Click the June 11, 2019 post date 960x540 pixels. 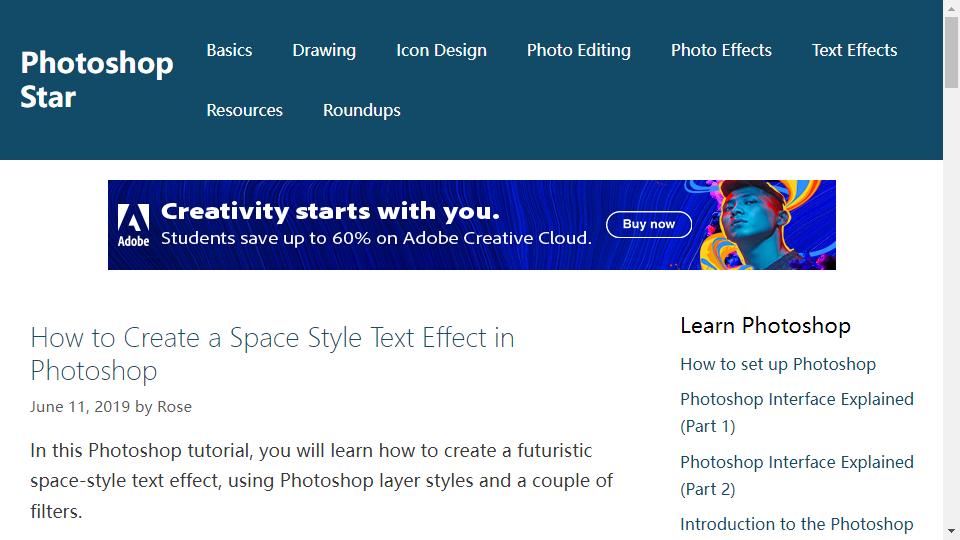pyautogui.click(x=80, y=407)
